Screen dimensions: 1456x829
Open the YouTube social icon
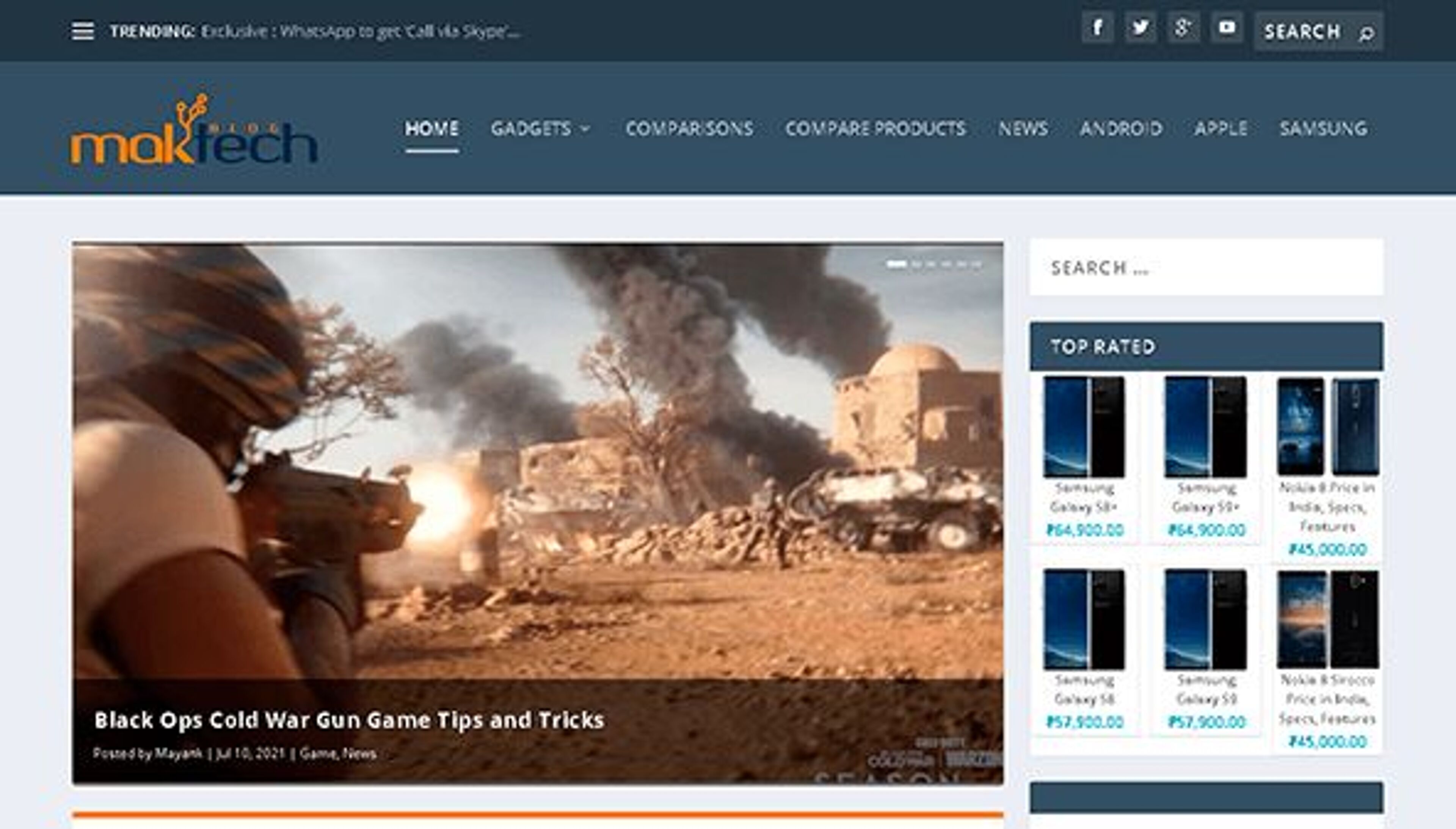[1227, 27]
